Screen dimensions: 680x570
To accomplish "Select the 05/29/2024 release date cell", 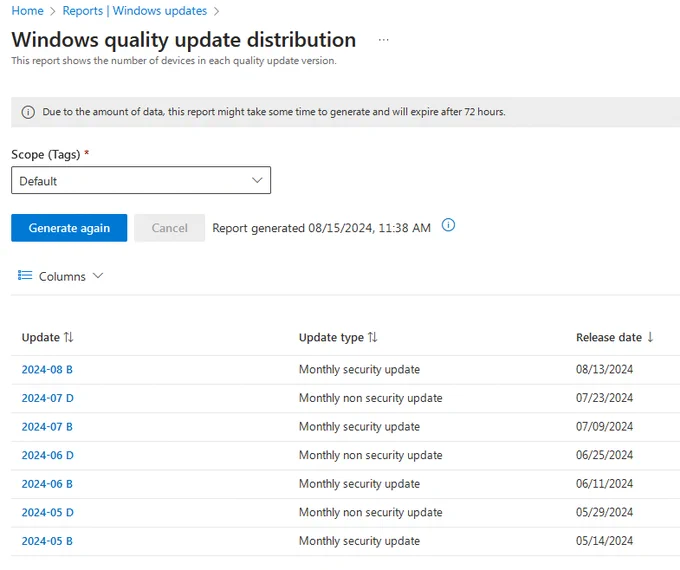I will [605, 513].
